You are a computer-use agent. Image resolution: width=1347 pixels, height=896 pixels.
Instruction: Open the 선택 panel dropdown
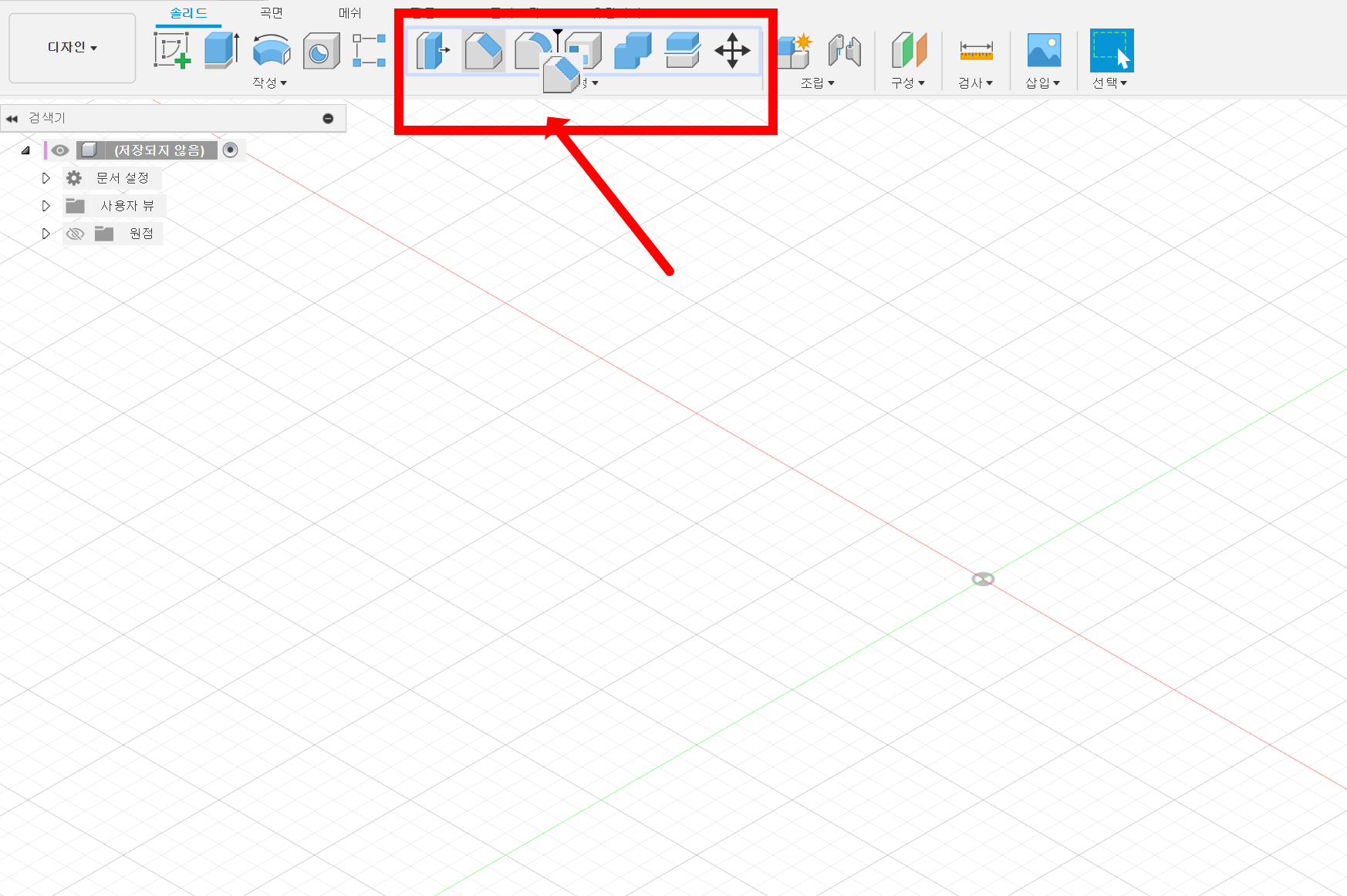[1110, 83]
